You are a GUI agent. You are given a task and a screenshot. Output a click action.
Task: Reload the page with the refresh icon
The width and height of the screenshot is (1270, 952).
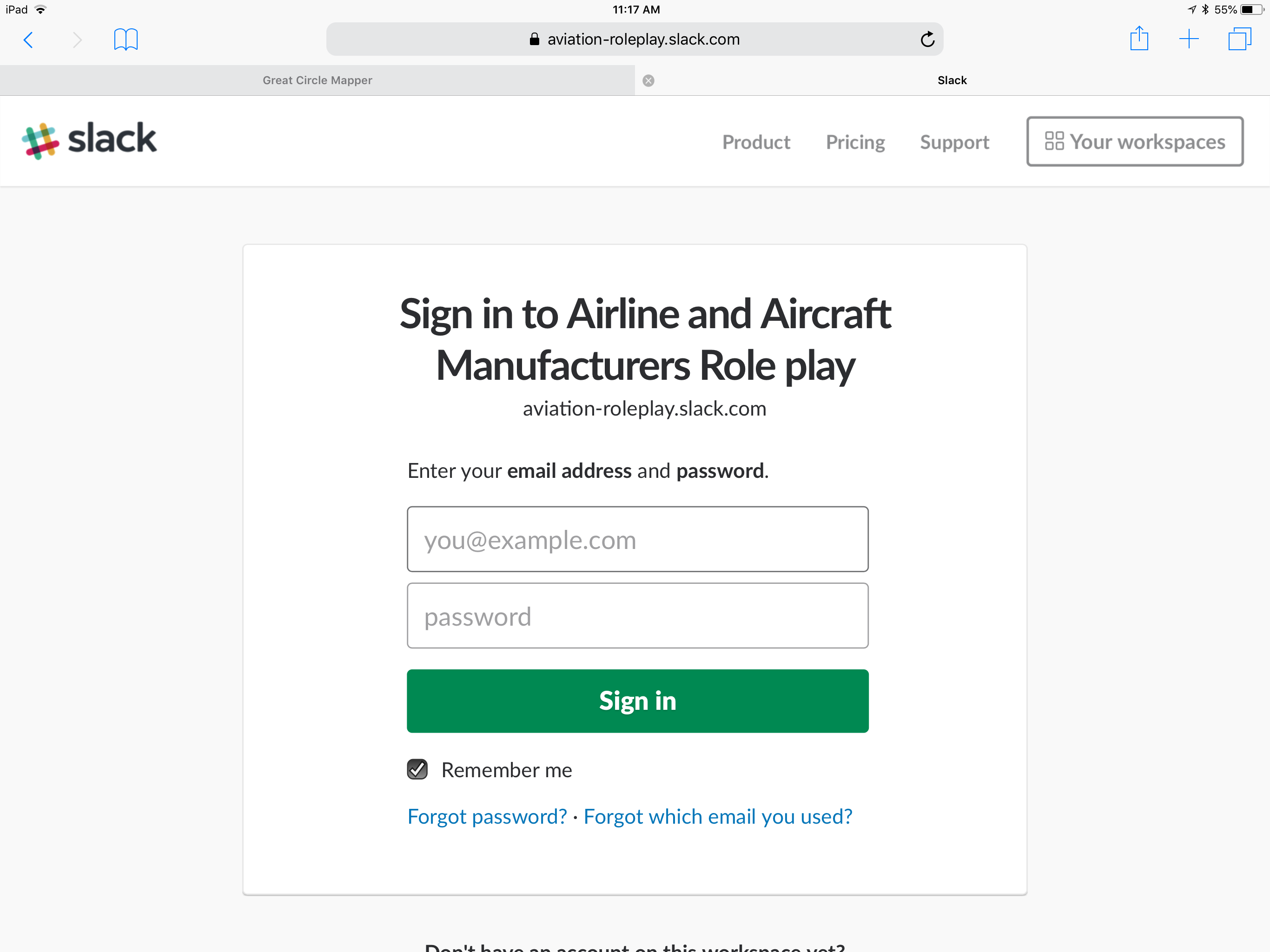tap(927, 40)
